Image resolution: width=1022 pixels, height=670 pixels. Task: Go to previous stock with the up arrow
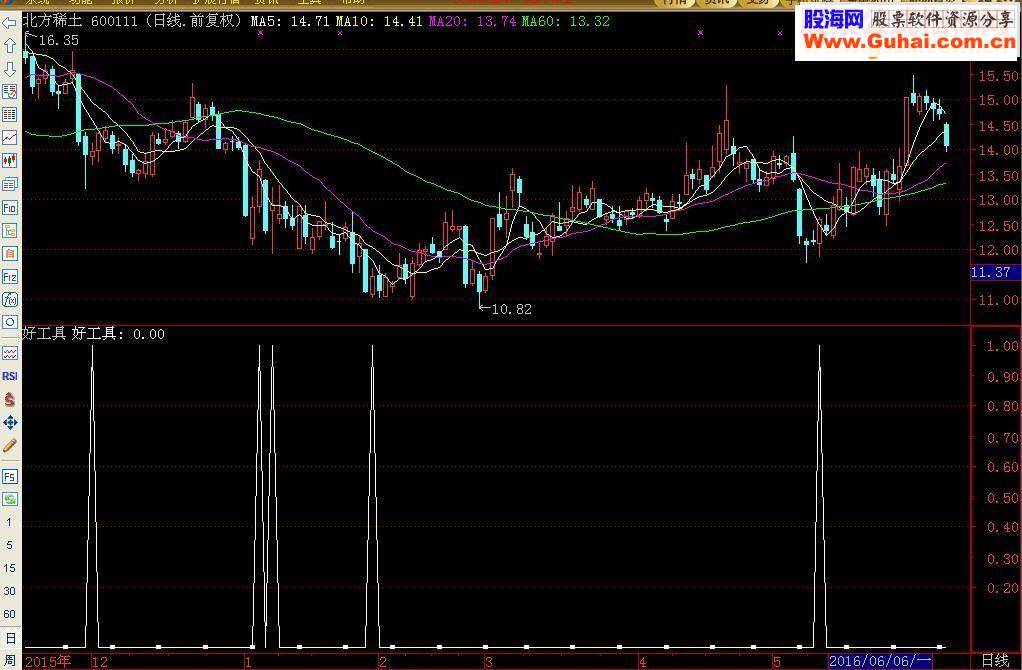point(9,46)
